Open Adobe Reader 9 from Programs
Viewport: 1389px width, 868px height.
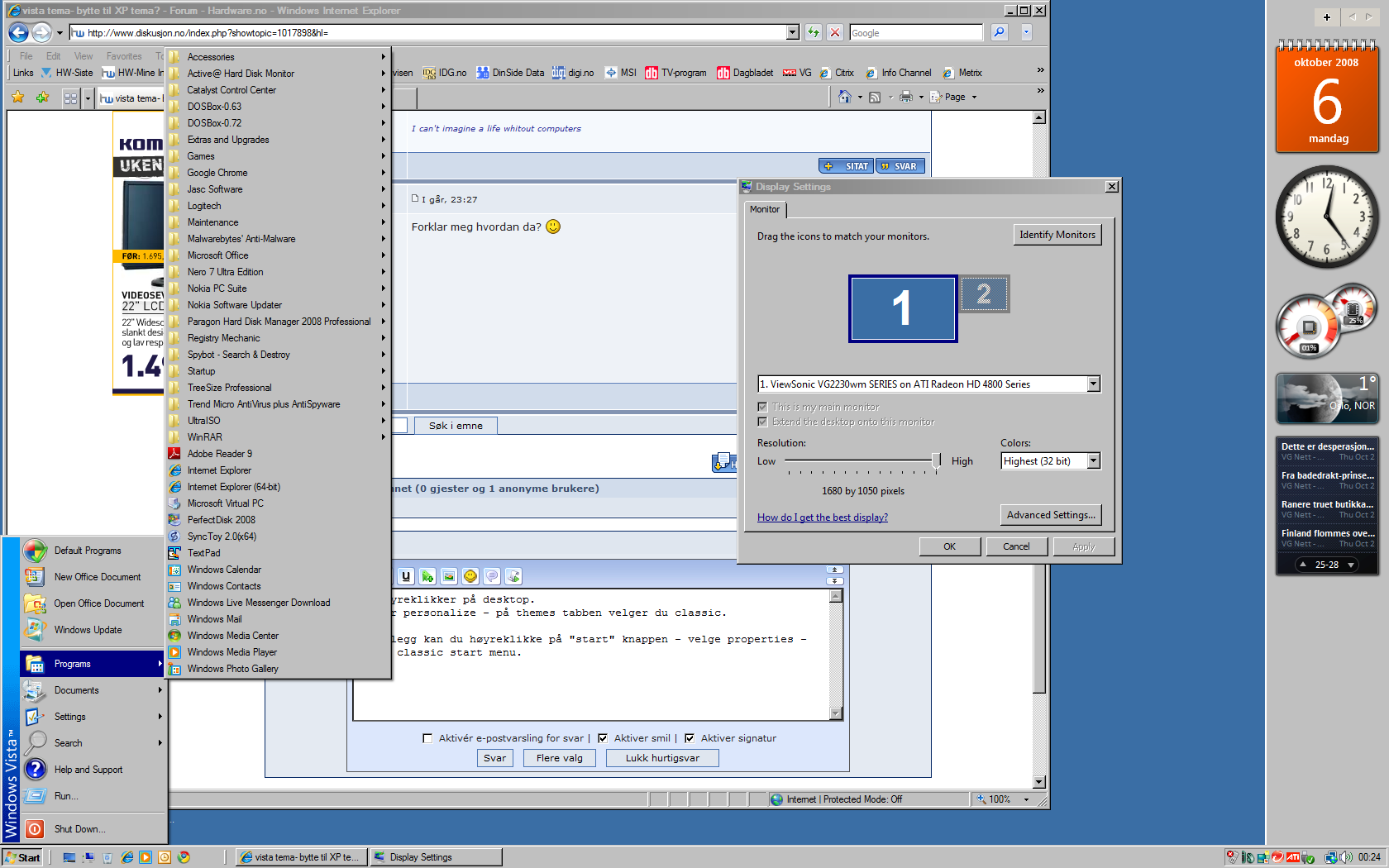pos(278,454)
